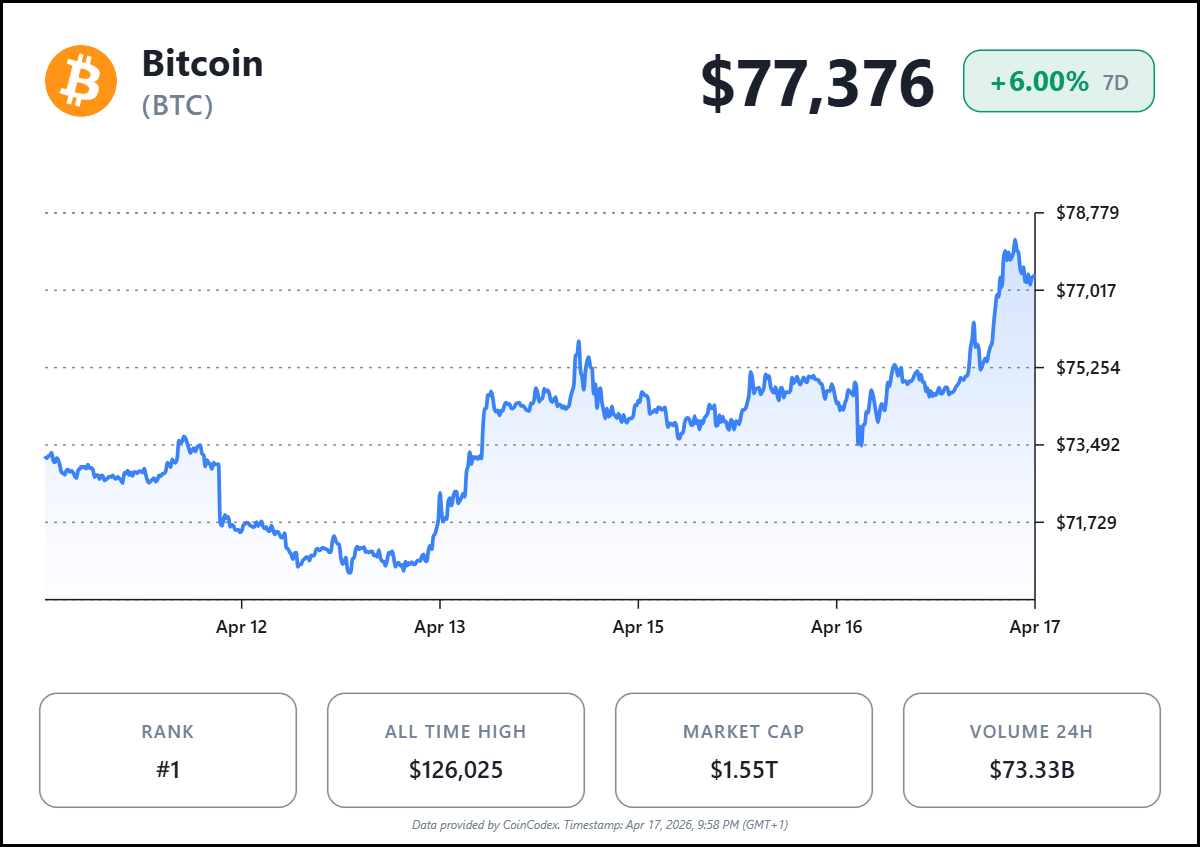The image size is (1200, 847).
Task: Select the $75,254 price level label
Action: click(x=1087, y=368)
